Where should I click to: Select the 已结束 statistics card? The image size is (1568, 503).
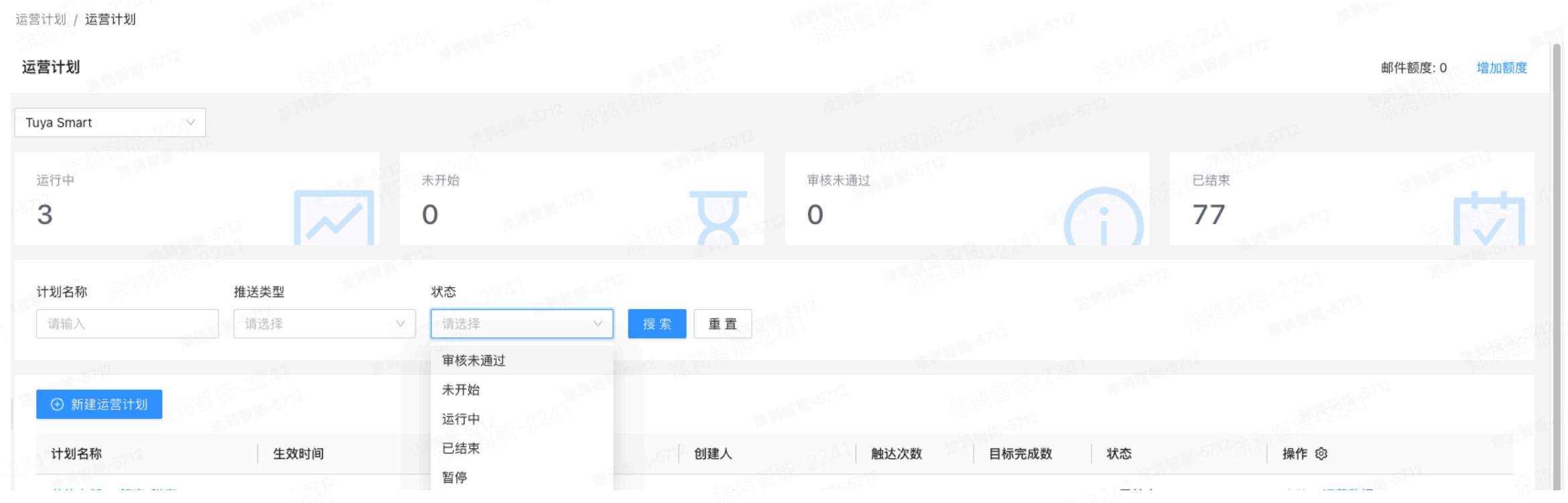1352,199
